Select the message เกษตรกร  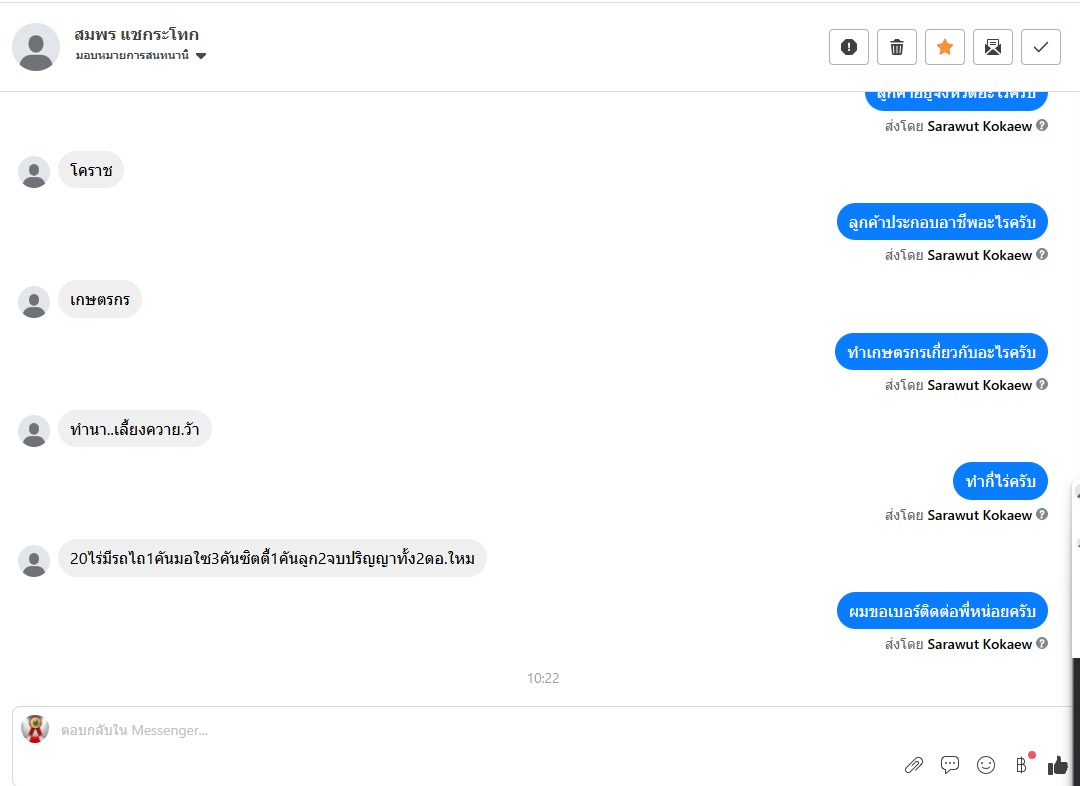pyautogui.click(x=100, y=300)
